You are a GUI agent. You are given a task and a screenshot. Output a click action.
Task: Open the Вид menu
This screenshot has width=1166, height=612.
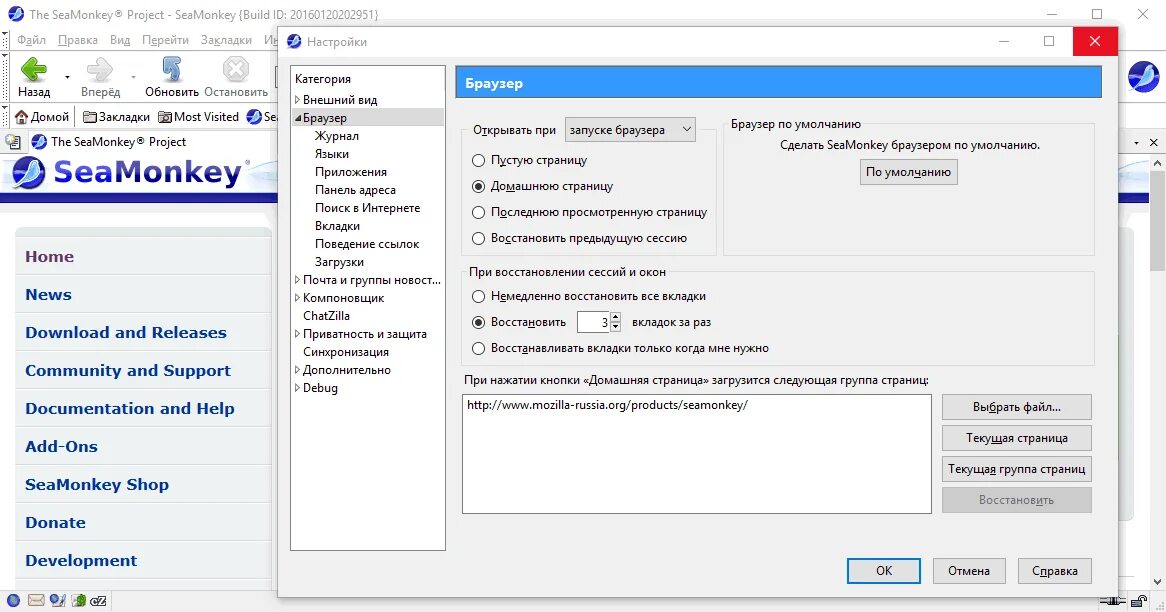click(x=120, y=39)
